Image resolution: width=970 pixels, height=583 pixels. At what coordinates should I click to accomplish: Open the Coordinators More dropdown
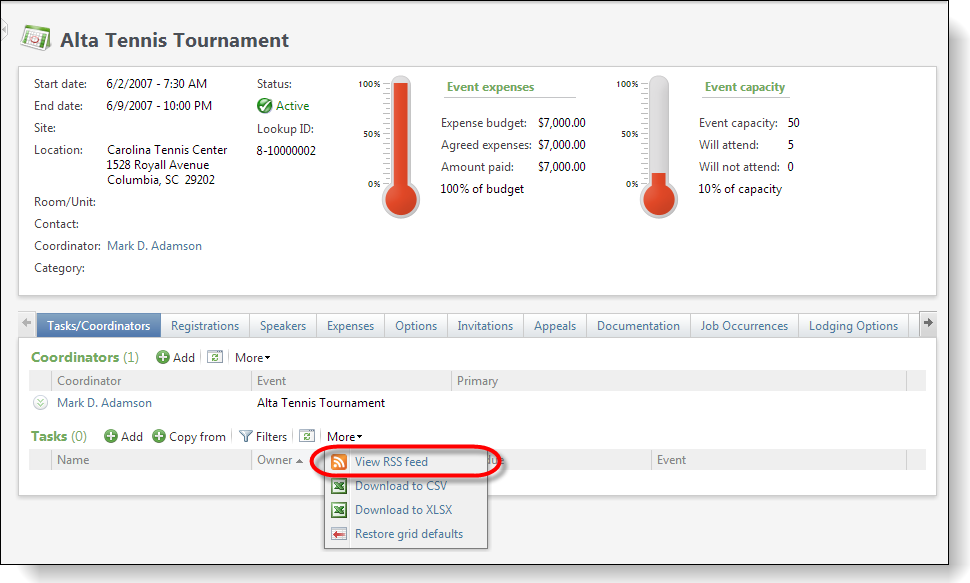coord(251,357)
